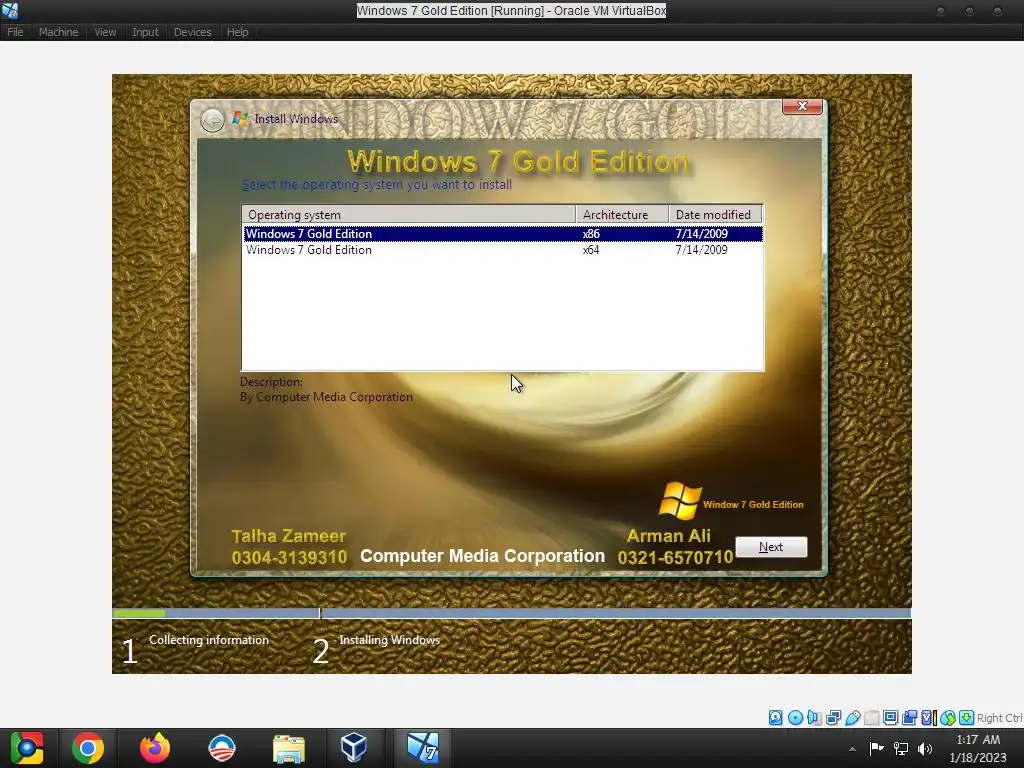Click the 7/14/2009 date in the x64 row
This screenshot has width=1024, height=768.
[701, 250]
